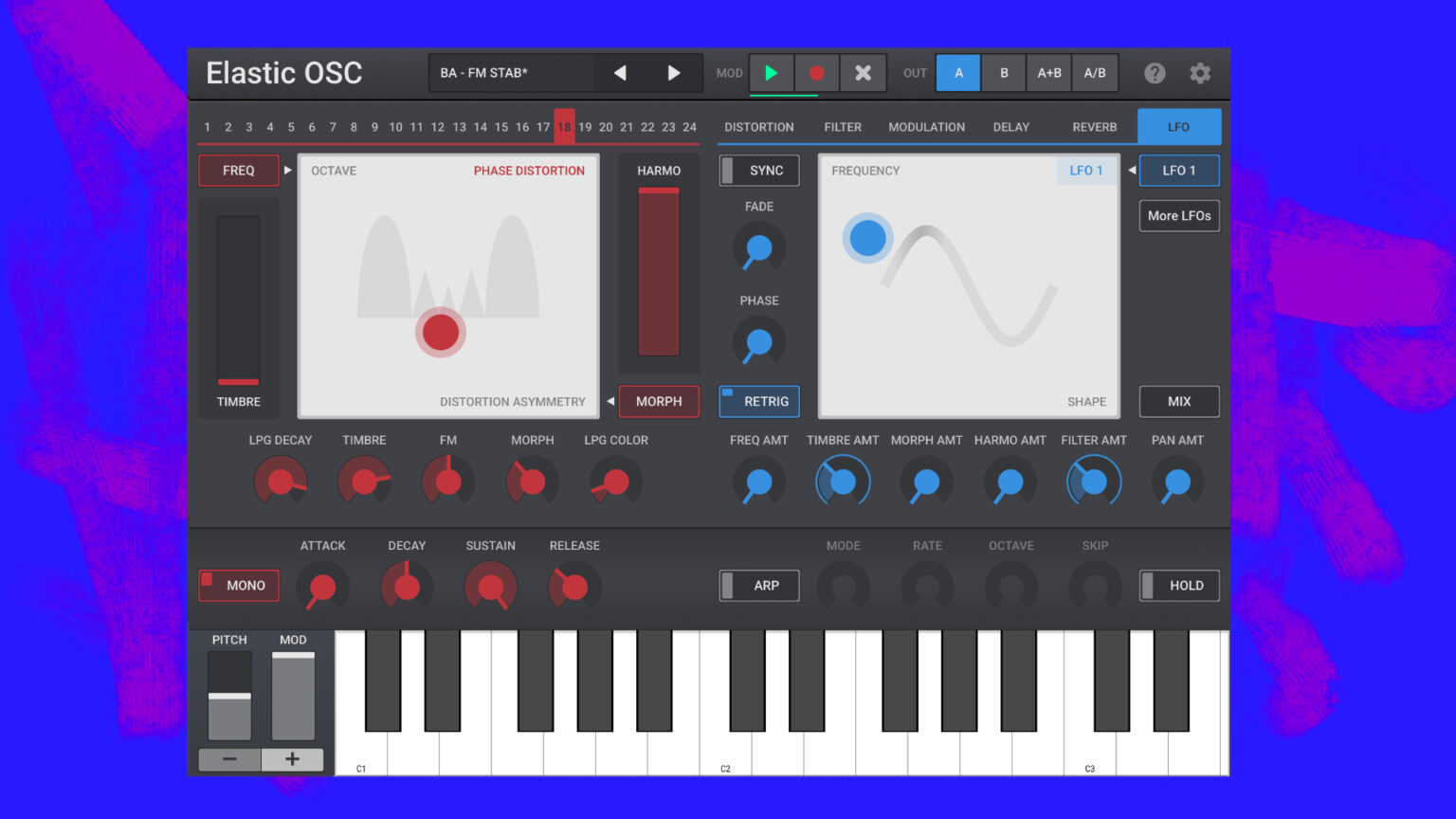Clear modulation with the X icon
This screenshot has height=819, width=1456.
[x=863, y=72]
